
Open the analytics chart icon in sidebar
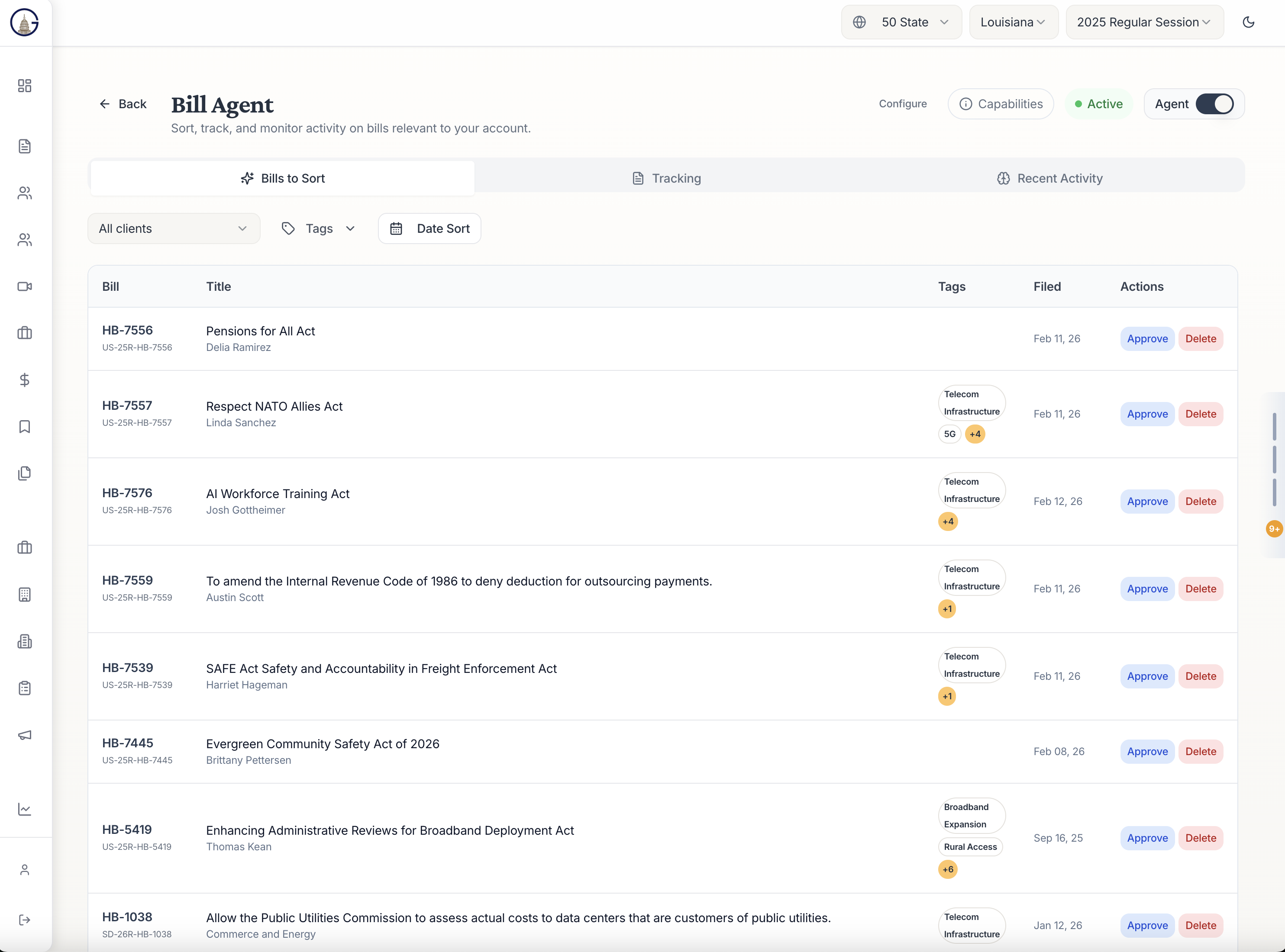24,809
